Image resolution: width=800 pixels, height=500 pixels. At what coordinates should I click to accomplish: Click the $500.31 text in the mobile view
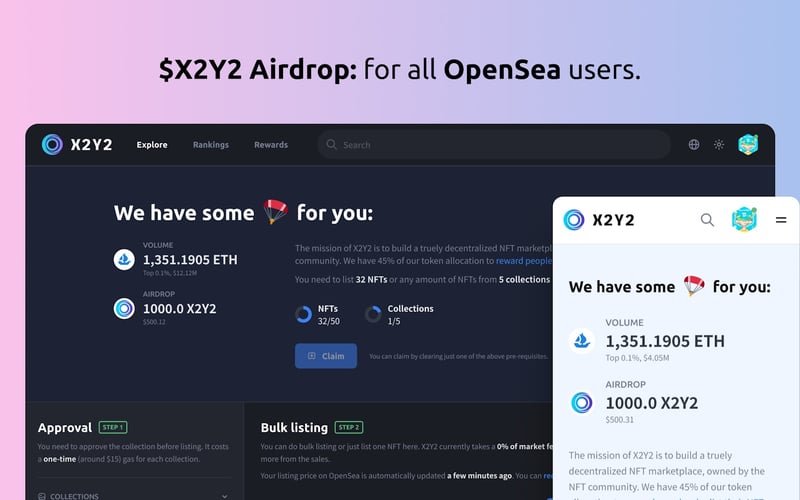[619, 419]
